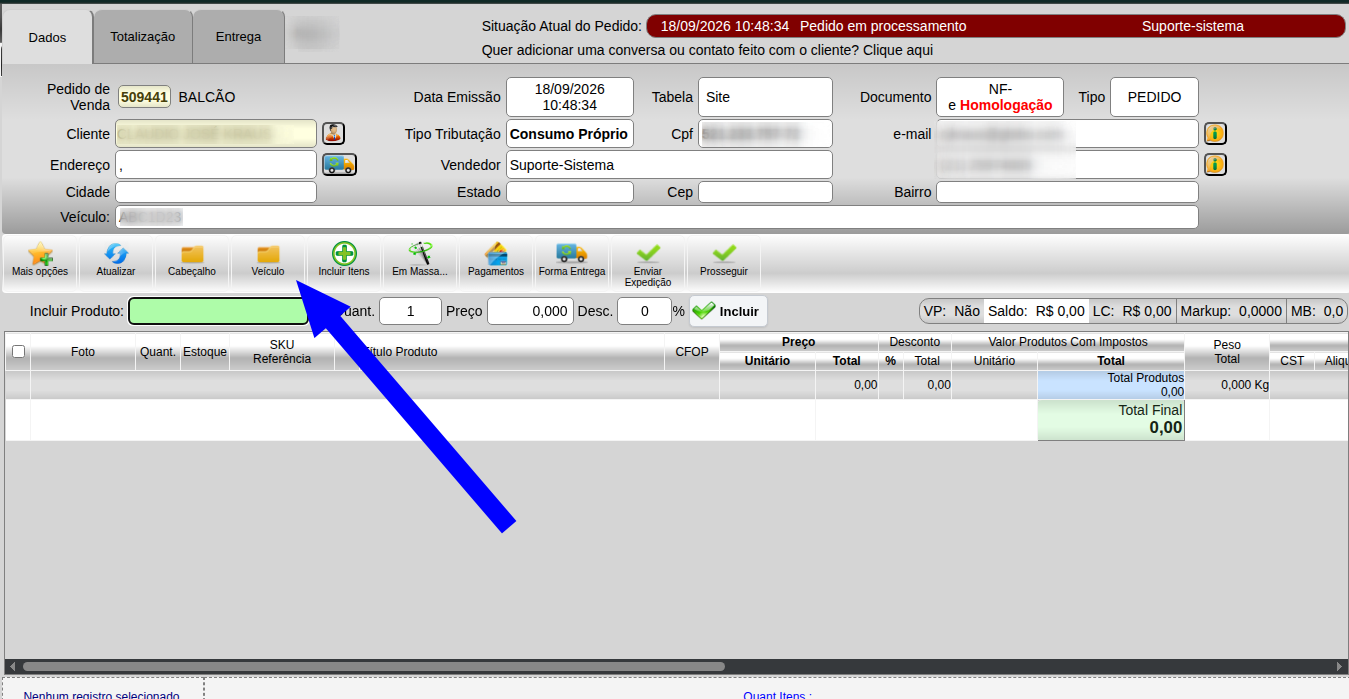Click the scrollbar right arrow under table
This screenshot has height=699, width=1349.
click(1340, 666)
